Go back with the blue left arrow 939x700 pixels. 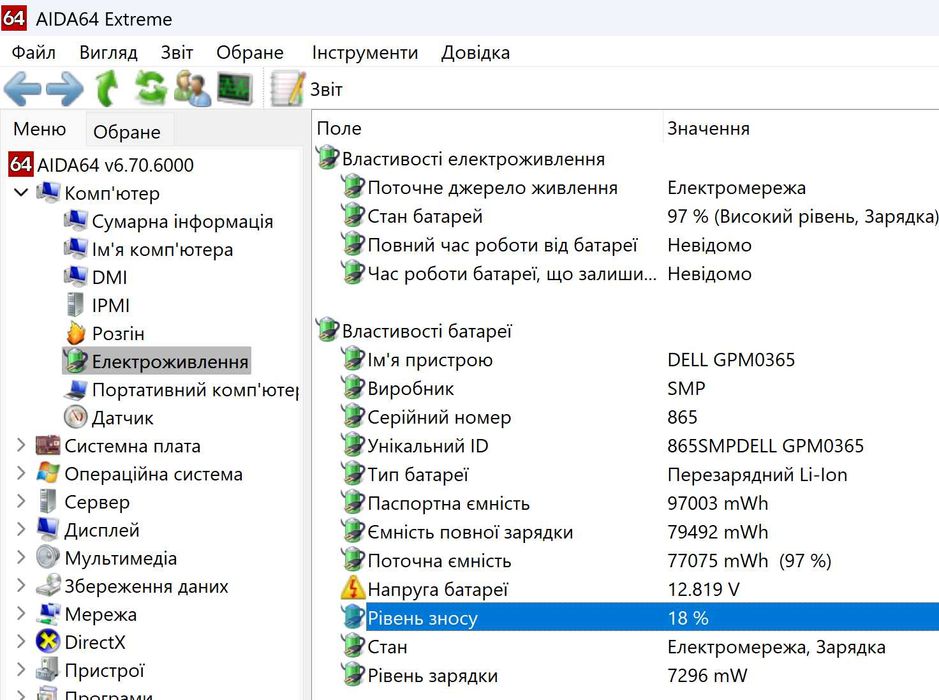point(22,89)
